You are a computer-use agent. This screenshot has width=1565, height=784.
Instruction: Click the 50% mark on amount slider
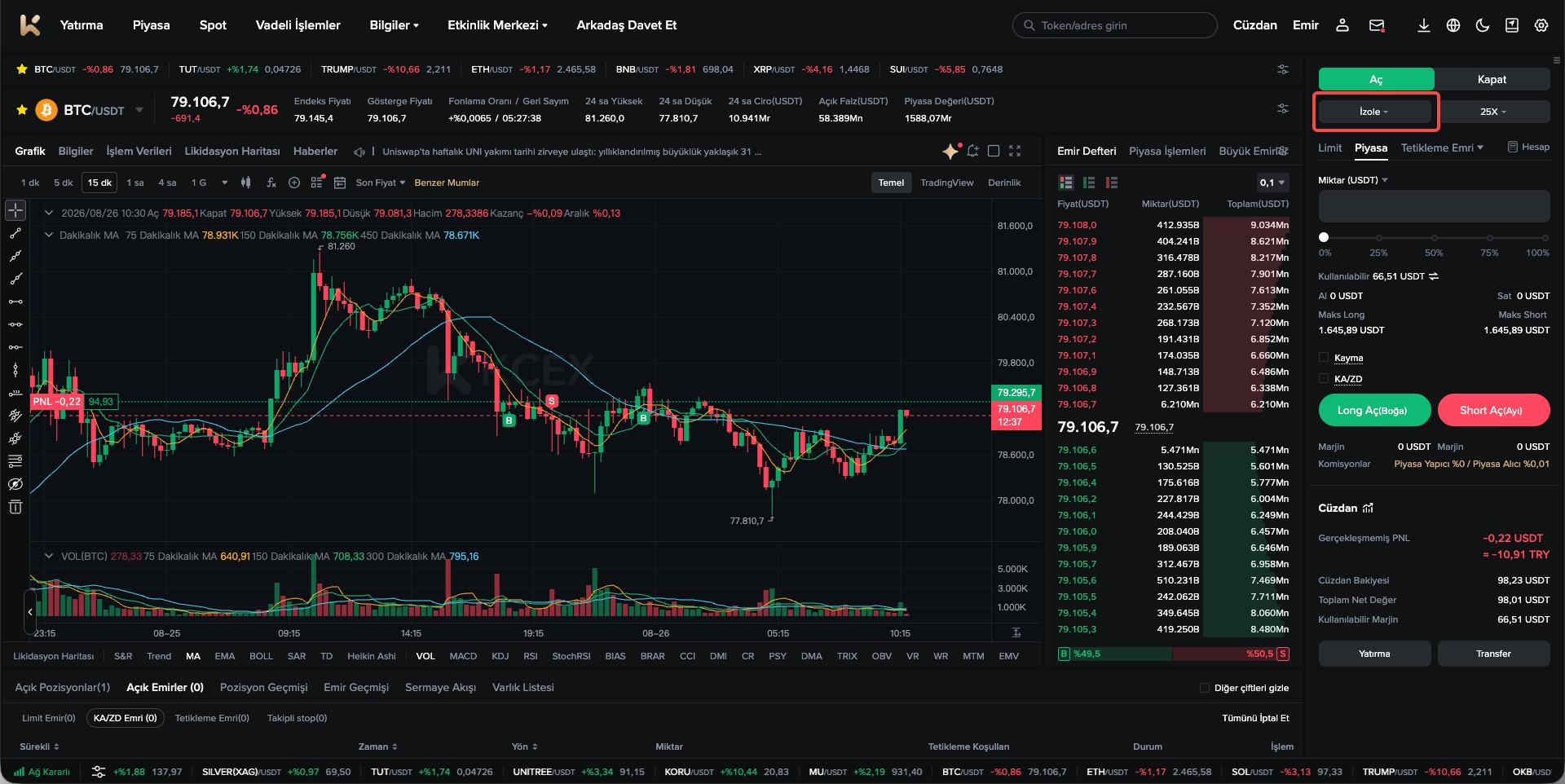[1434, 237]
